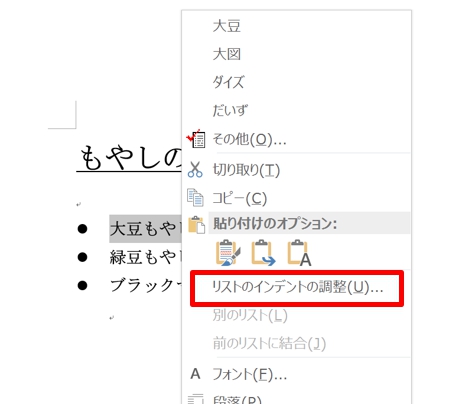Screen dimensions: 458x404
Task: Click the その他 spelling checklist icon
Action: click(196, 139)
